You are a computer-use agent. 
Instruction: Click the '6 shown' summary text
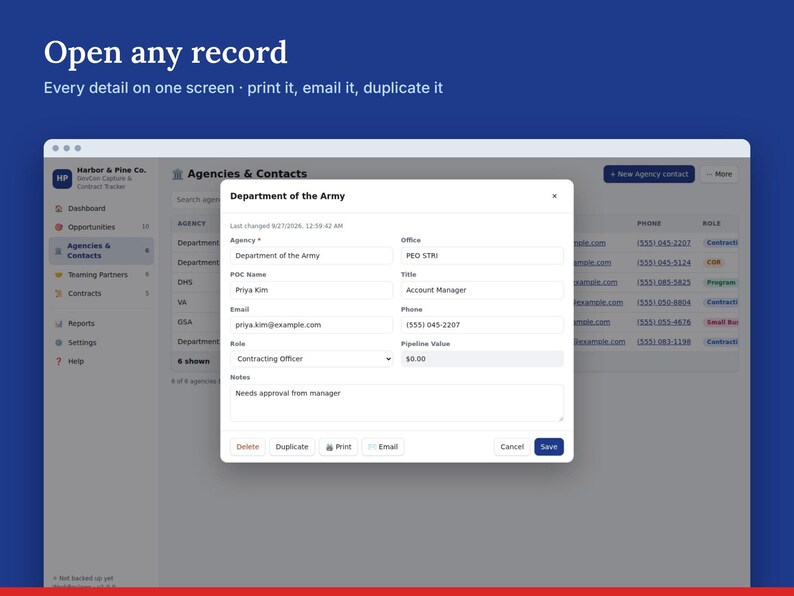click(193, 361)
